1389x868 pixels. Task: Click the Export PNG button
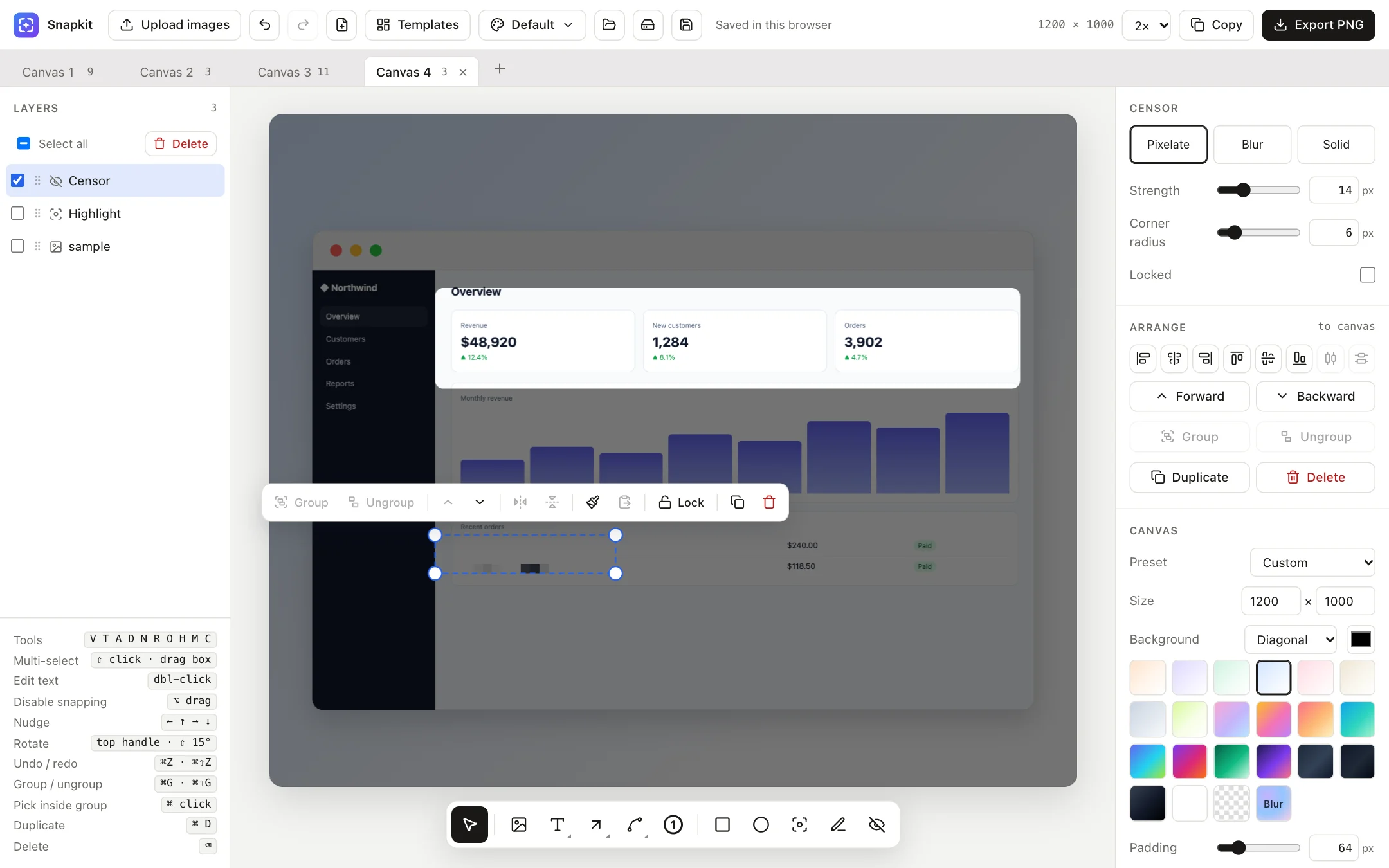(1318, 24)
